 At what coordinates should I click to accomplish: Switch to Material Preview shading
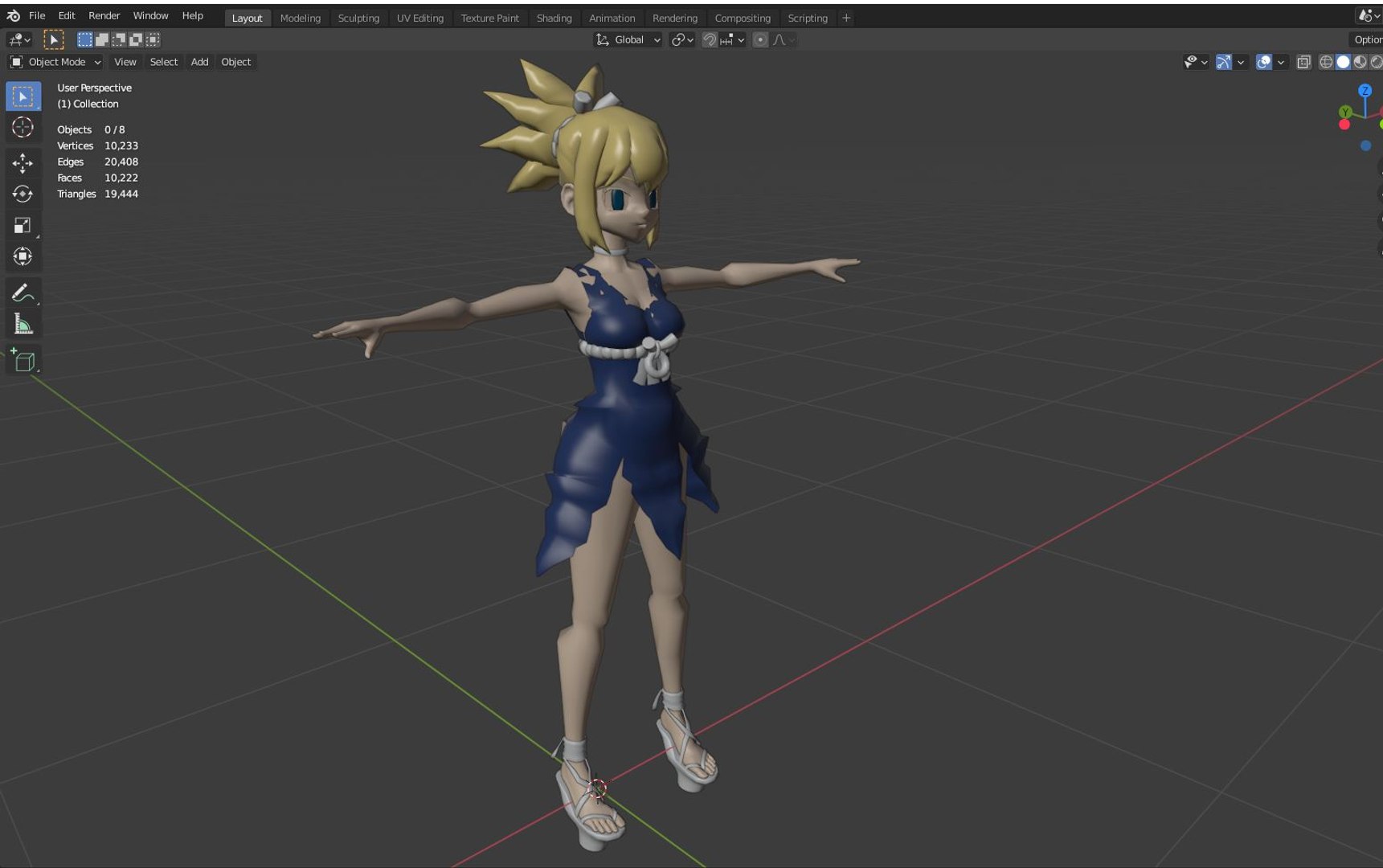[x=1360, y=62]
